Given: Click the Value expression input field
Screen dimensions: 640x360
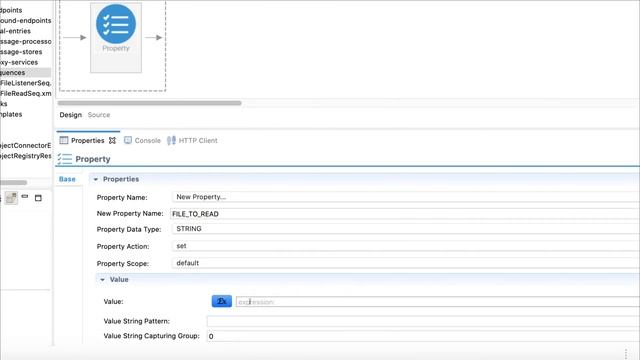Looking at the screenshot, I should point(438,302).
